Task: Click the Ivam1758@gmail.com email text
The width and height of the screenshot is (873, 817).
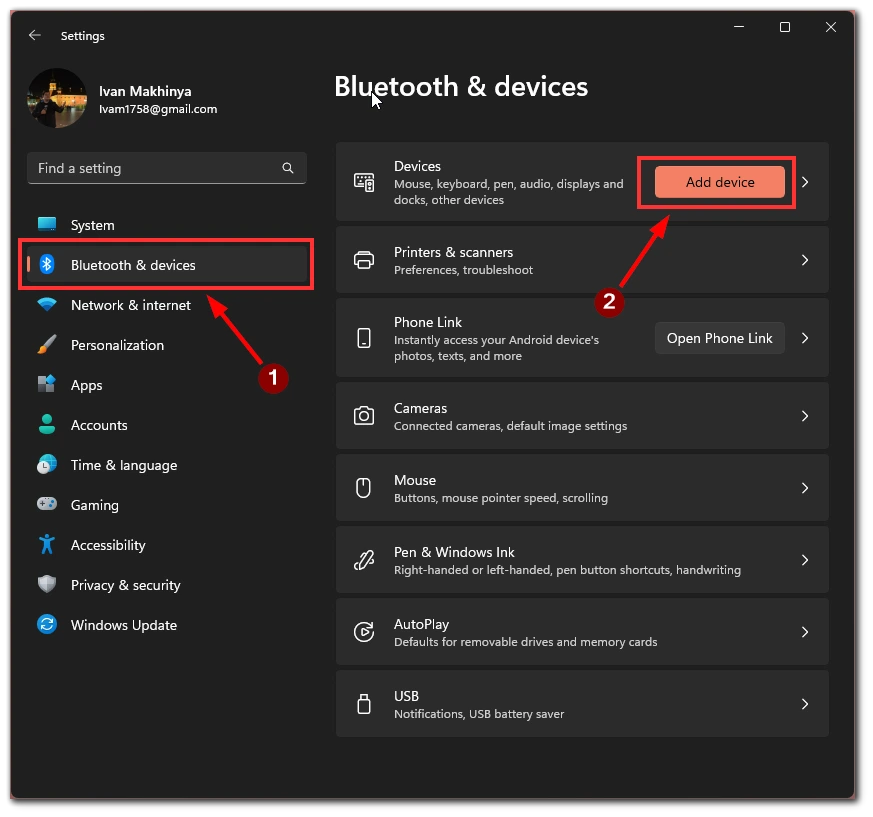Action: [x=158, y=109]
